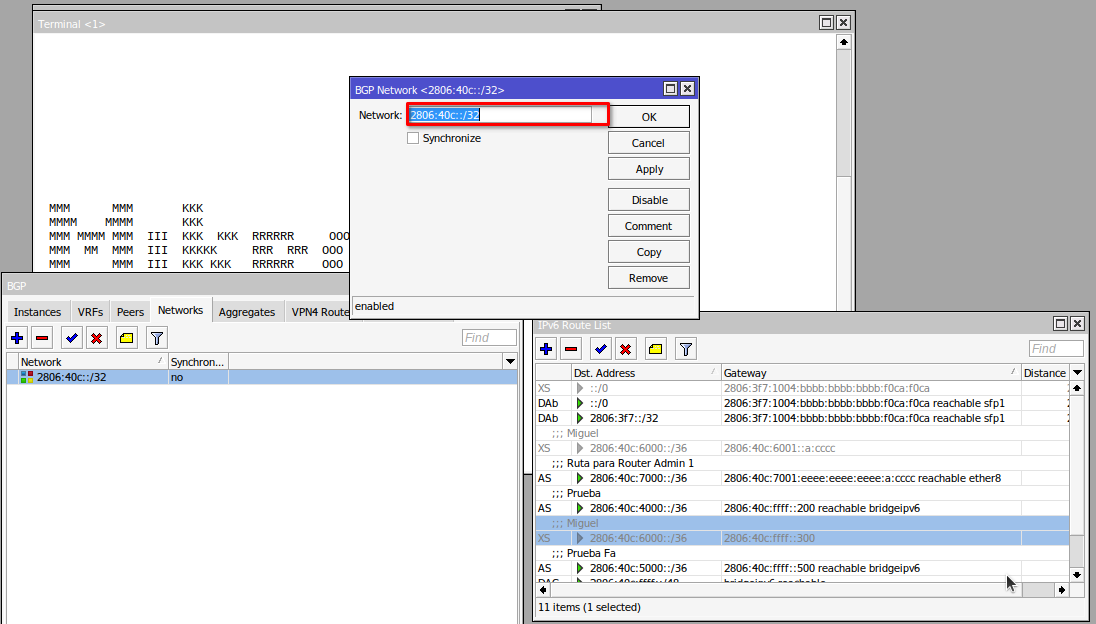Click the remove (minus) icon in BGP window
The image size is (1096, 624).
pos(42,338)
